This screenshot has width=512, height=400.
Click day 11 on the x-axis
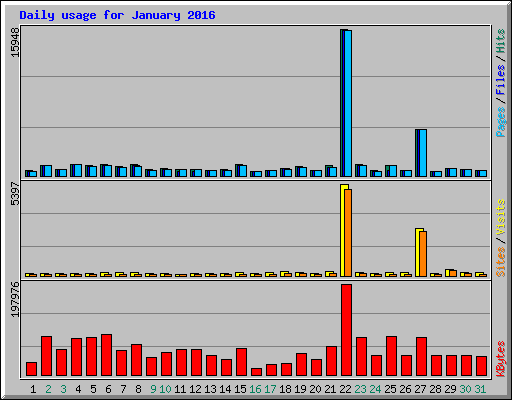(x=180, y=389)
